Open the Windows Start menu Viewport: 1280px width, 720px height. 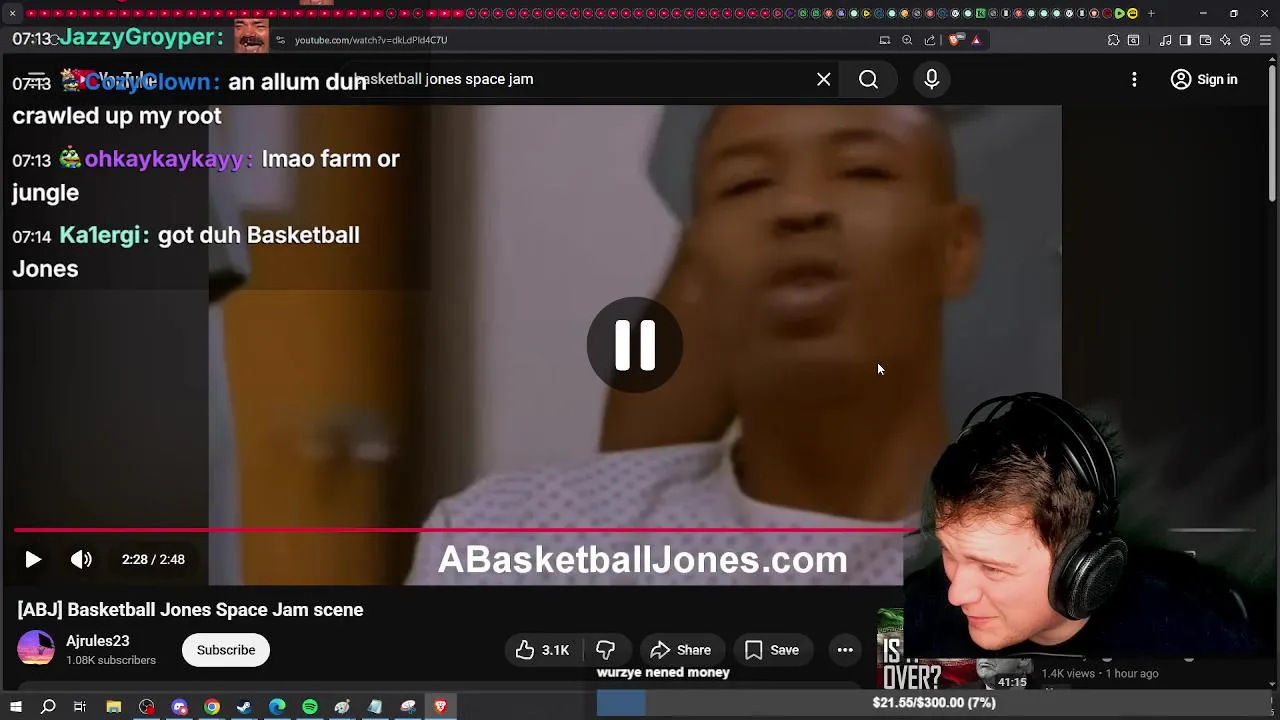tap(15, 707)
